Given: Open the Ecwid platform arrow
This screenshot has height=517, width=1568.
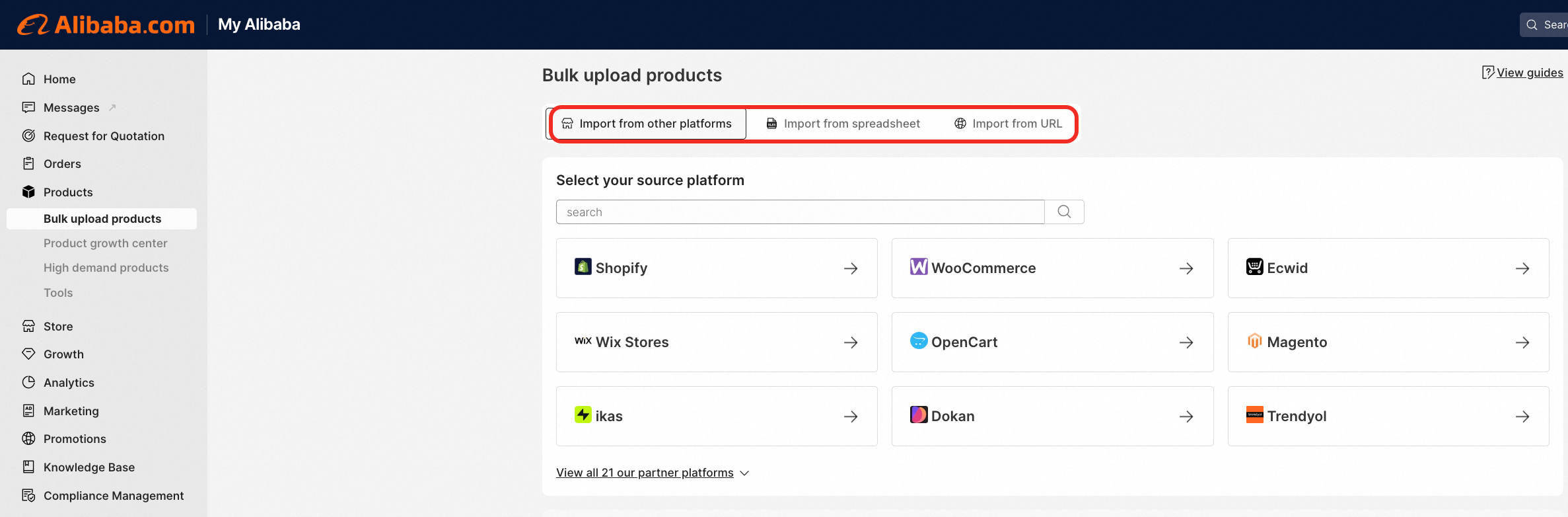Looking at the screenshot, I should pyautogui.click(x=1522, y=268).
